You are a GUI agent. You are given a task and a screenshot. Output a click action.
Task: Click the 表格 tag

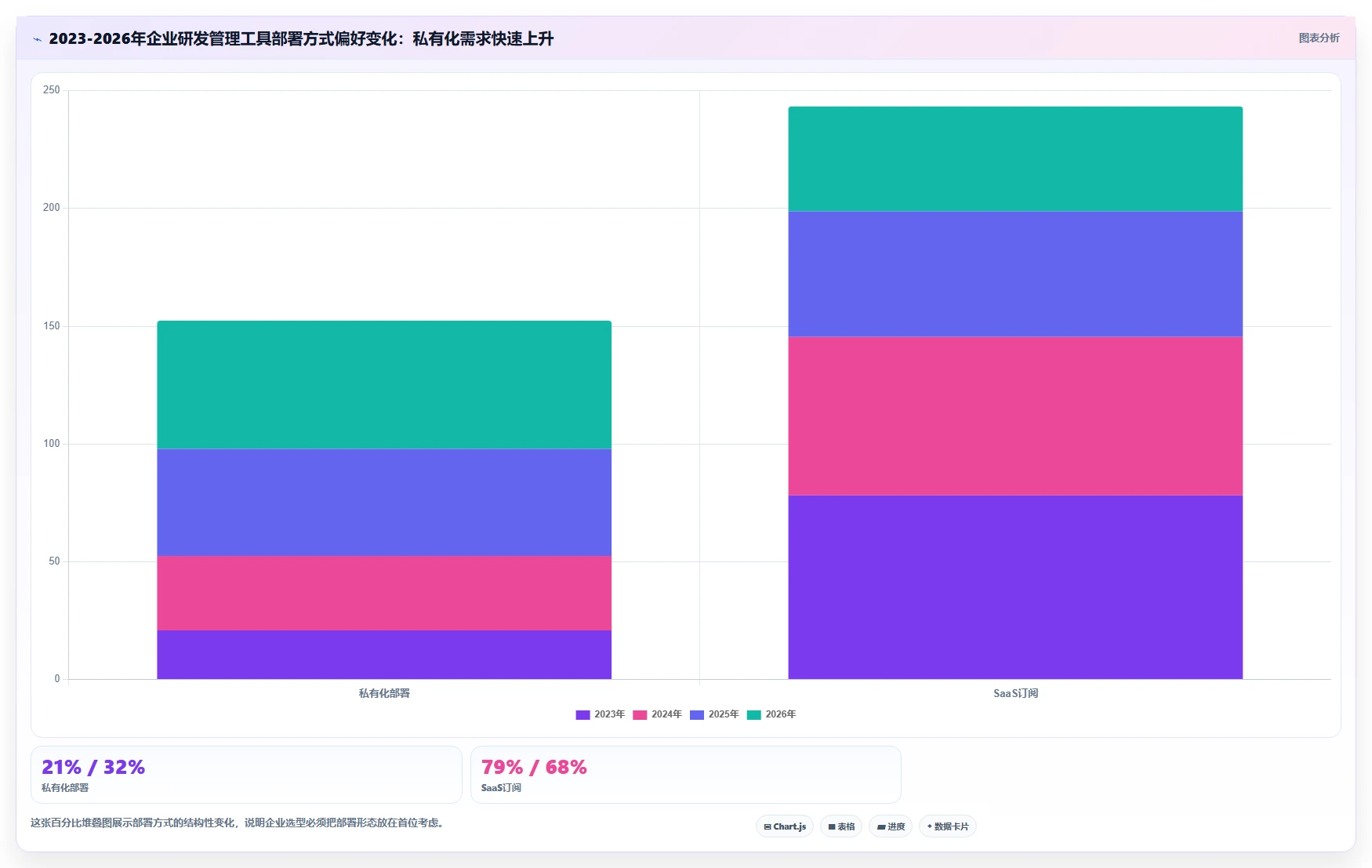pos(841,826)
